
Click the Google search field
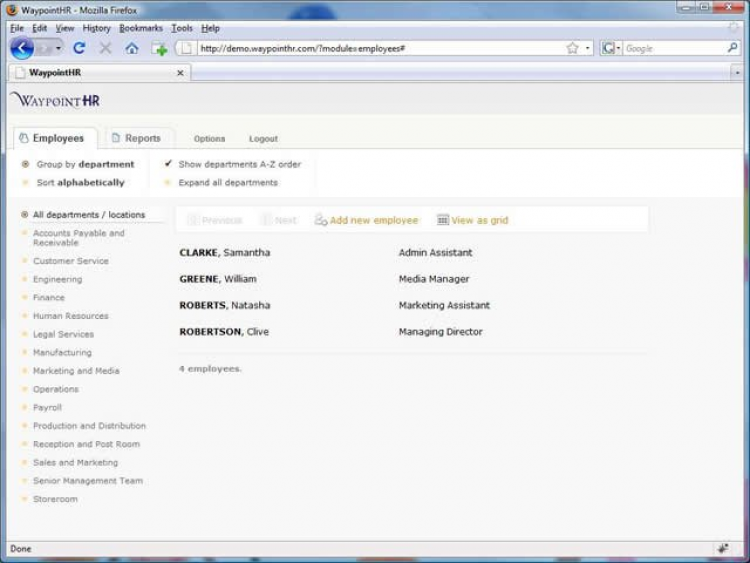click(674, 48)
